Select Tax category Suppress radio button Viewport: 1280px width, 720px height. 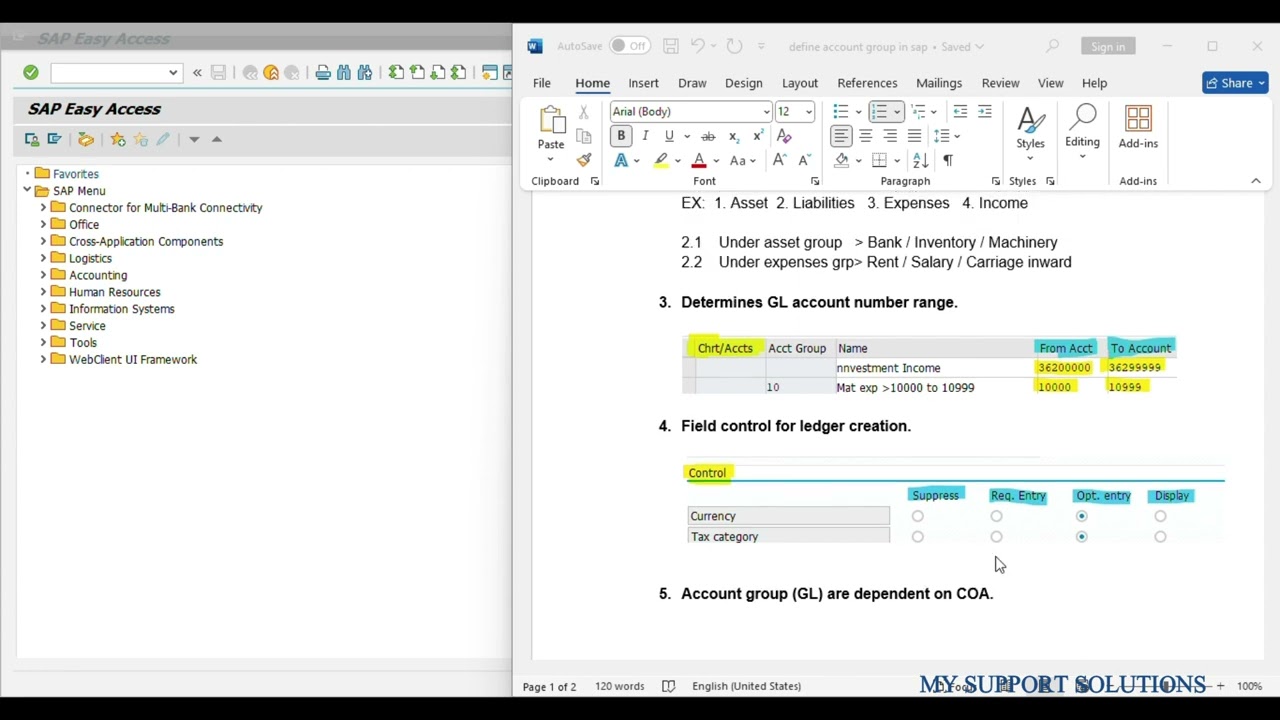pos(918,537)
